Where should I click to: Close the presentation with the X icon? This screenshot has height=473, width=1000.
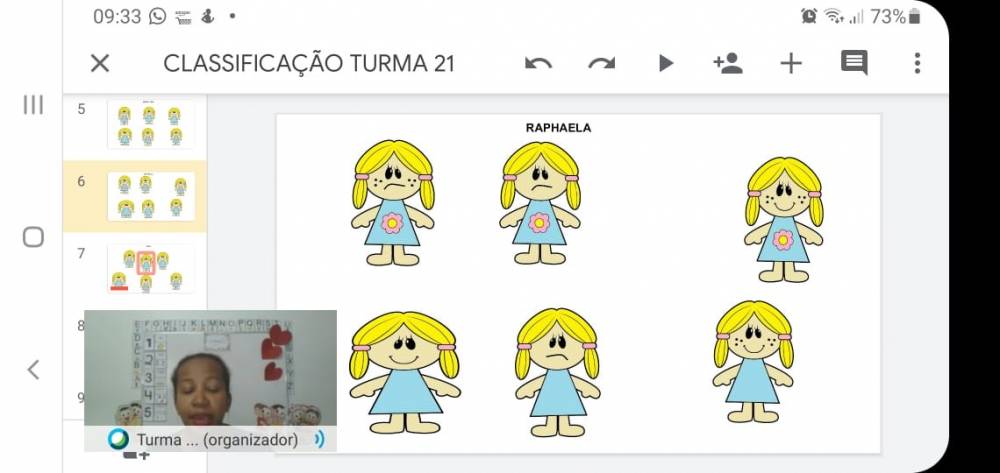[x=100, y=64]
